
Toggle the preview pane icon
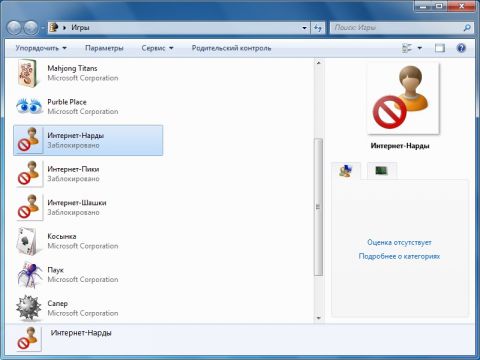[x=440, y=48]
